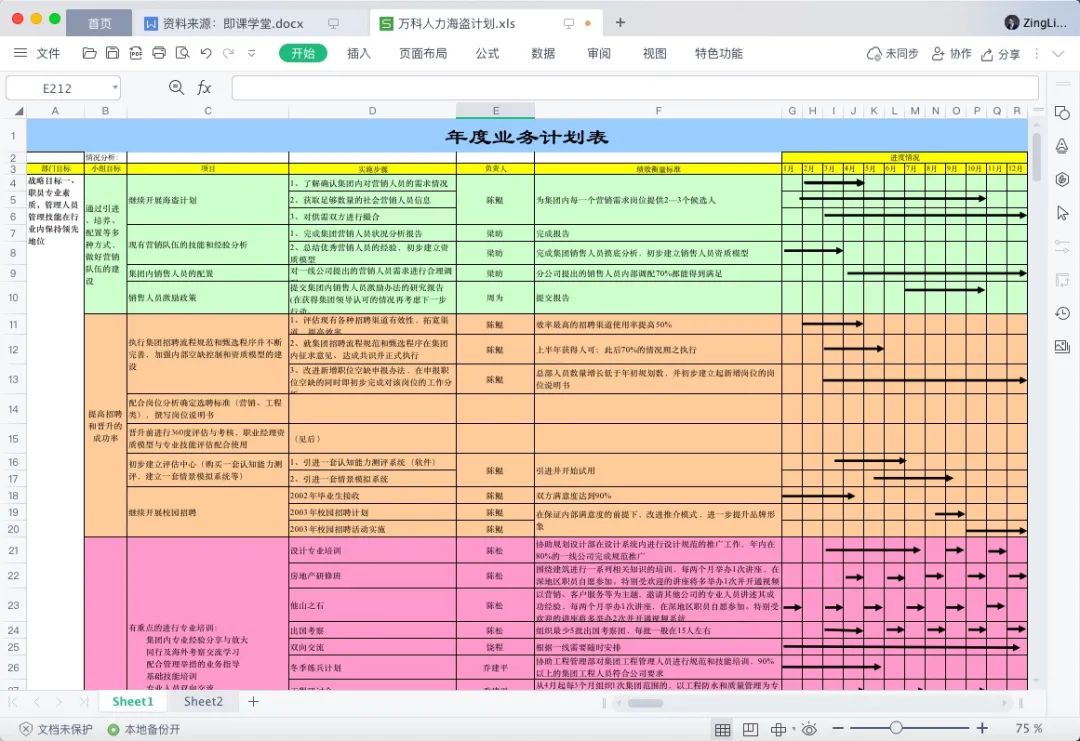Click the 分享 share button
The image size is (1080, 741).
[x=1000, y=54]
